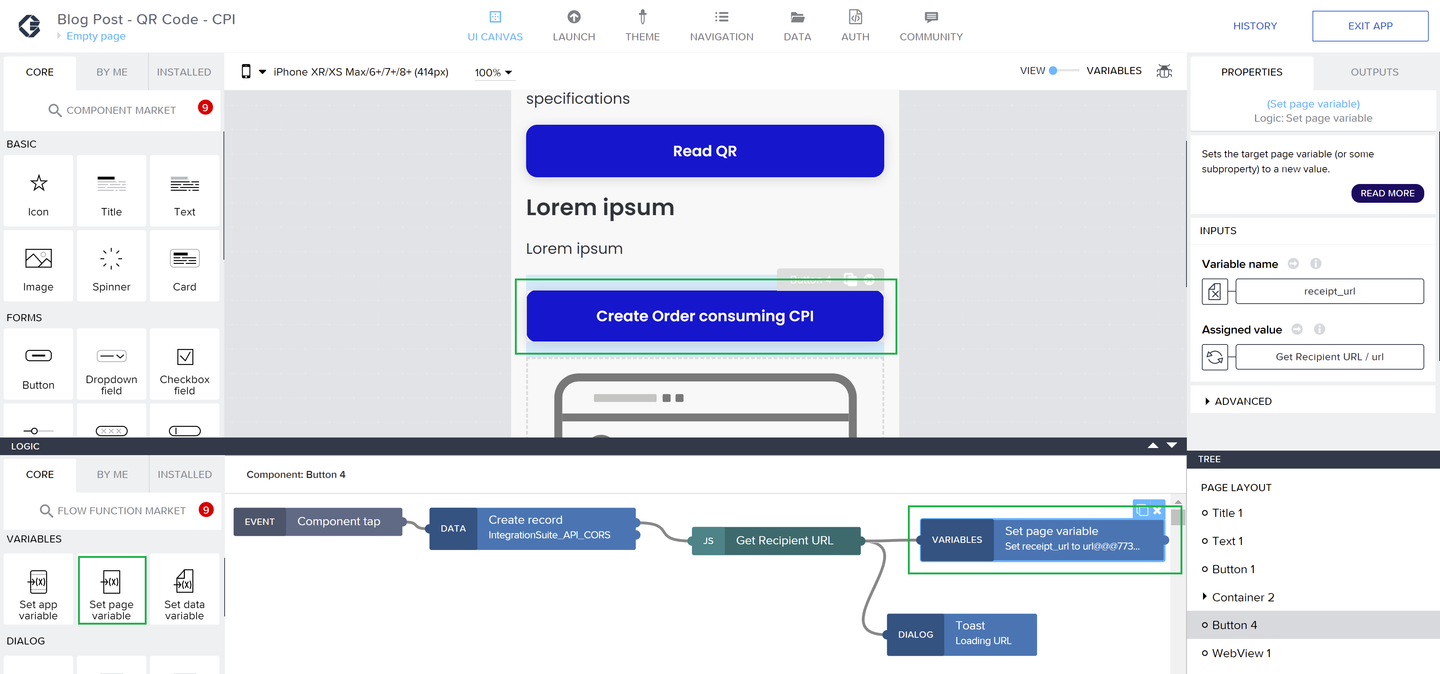The width and height of the screenshot is (1440, 674).
Task: Open the Installed components tab
Action: (184, 72)
